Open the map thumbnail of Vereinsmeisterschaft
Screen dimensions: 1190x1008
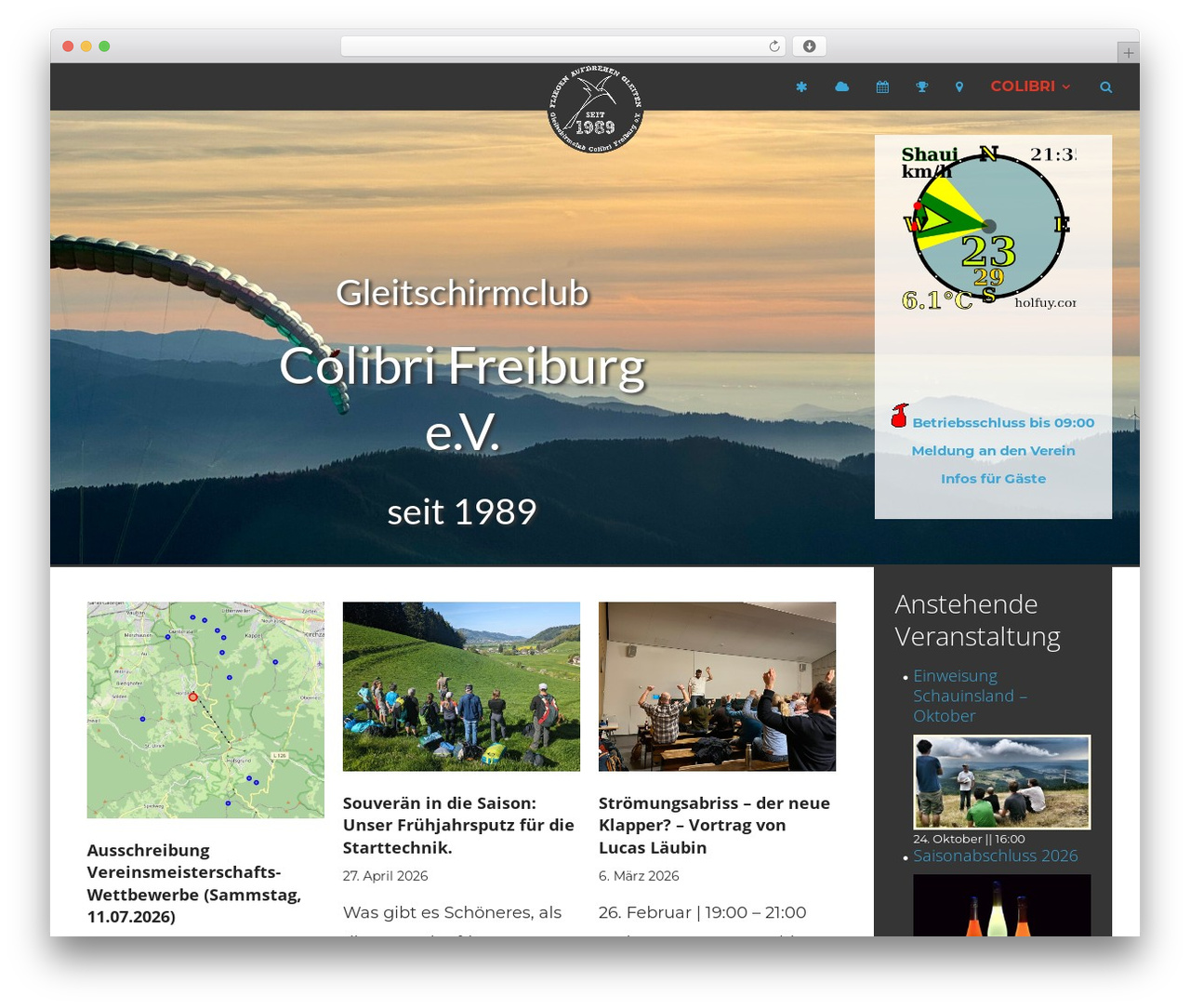coord(205,710)
